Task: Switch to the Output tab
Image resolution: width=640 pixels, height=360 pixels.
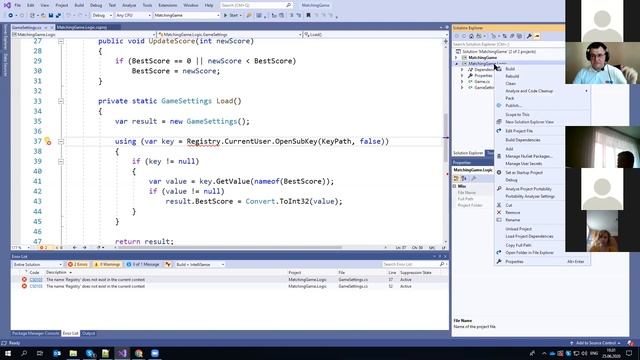Action: pos(88,333)
